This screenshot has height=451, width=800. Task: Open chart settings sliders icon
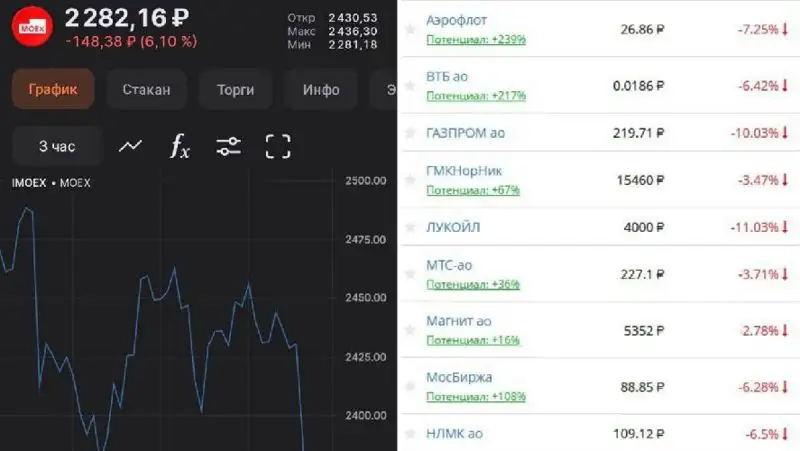click(229, 146)
